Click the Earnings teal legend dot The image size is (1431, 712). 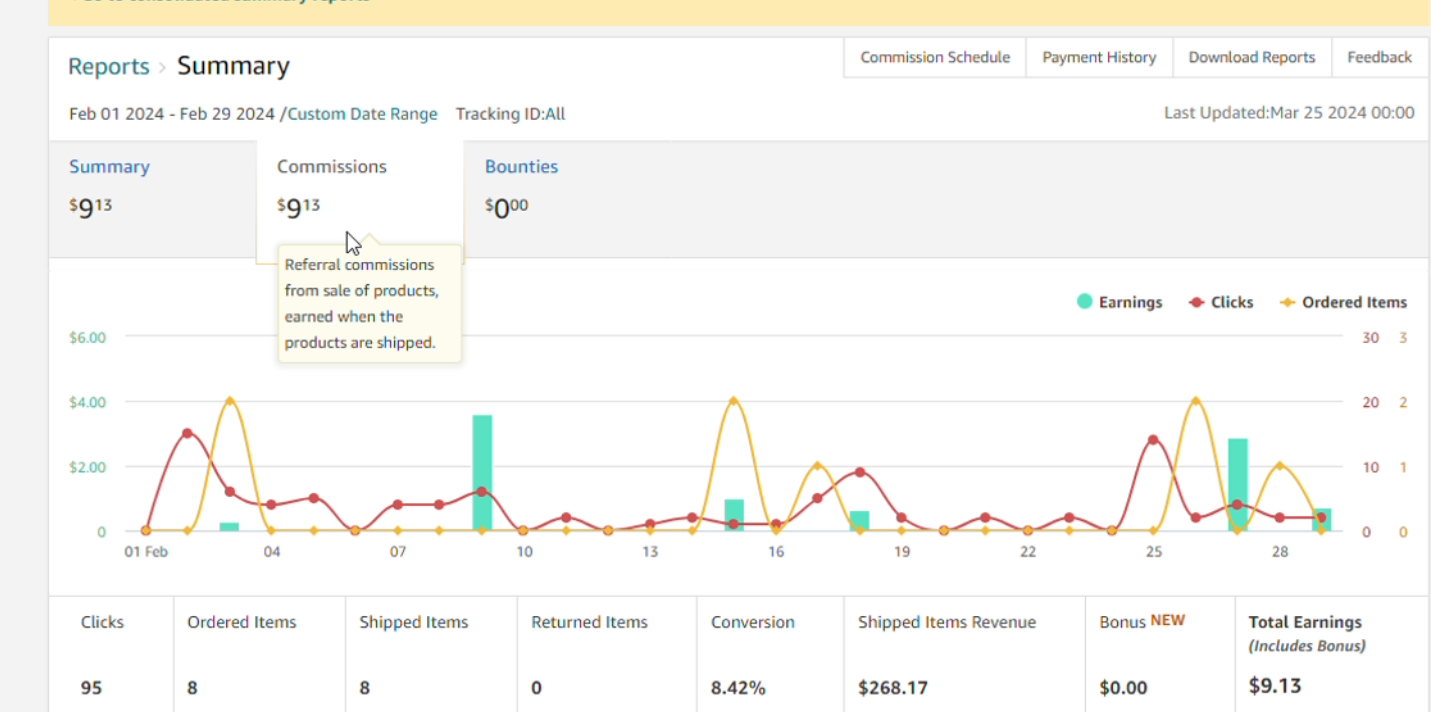(1084, 302)
